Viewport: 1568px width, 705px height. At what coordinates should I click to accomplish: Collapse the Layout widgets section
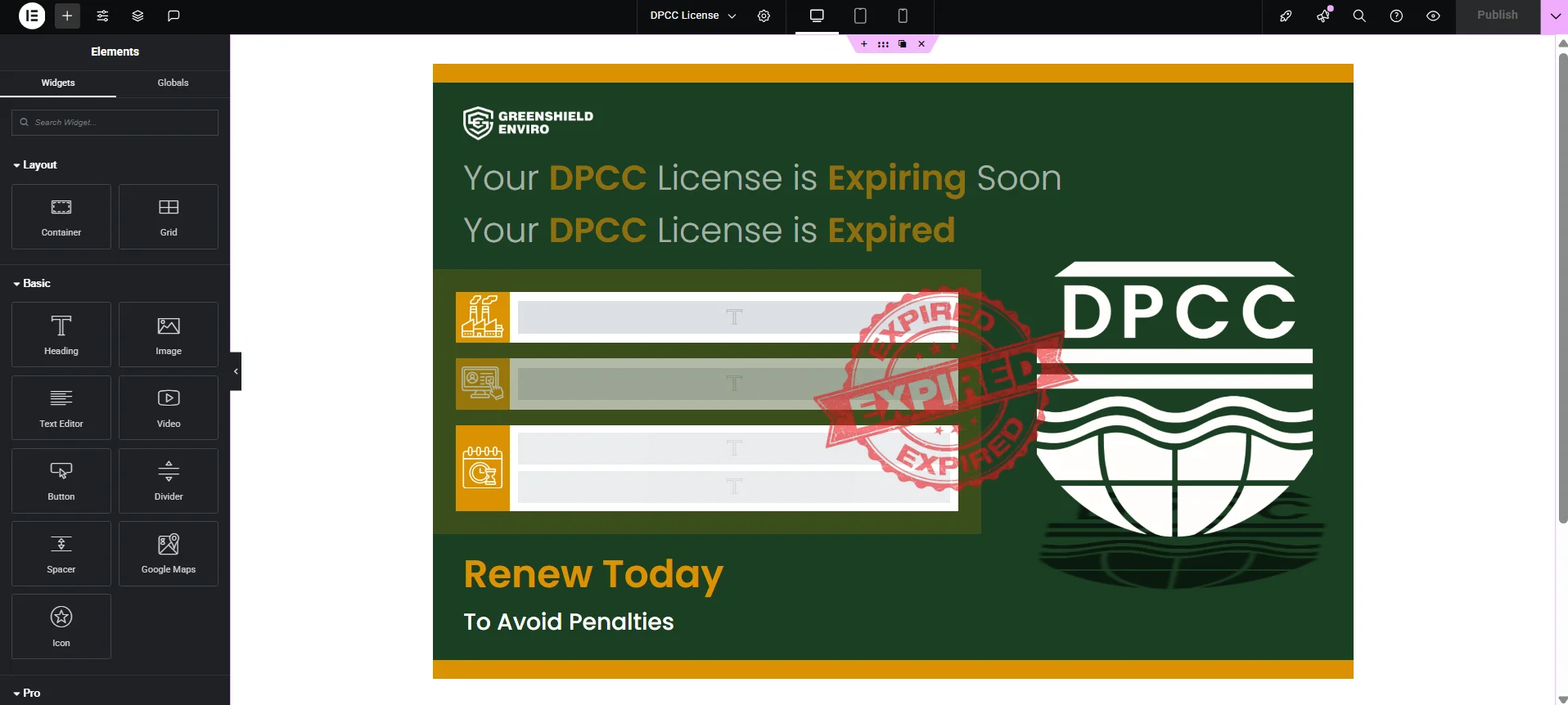tap(35, 164)
